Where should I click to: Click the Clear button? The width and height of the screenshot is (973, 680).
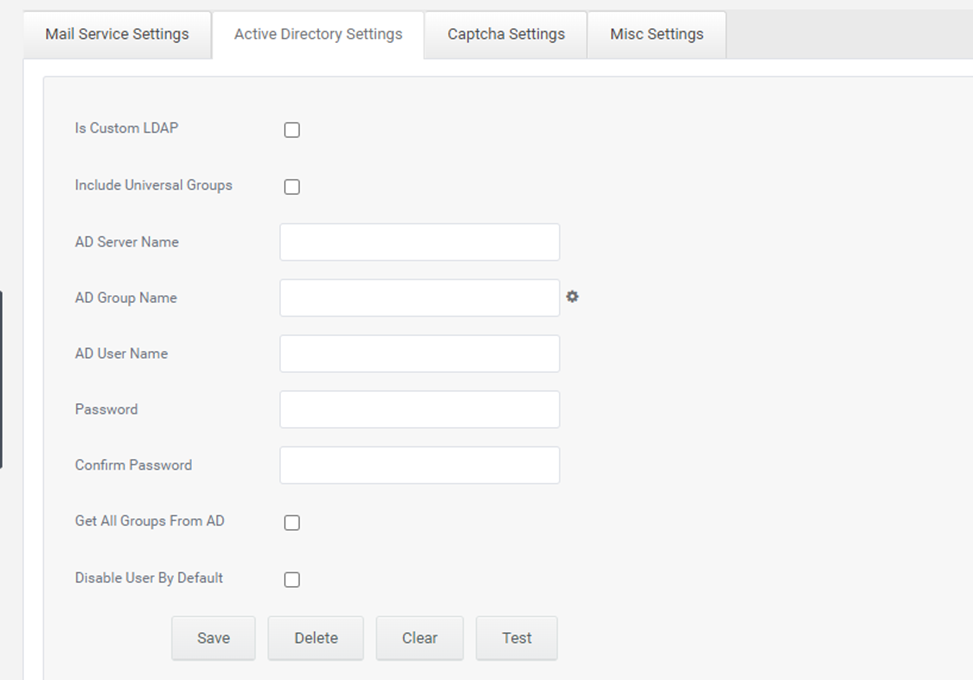tap(419, 638)
